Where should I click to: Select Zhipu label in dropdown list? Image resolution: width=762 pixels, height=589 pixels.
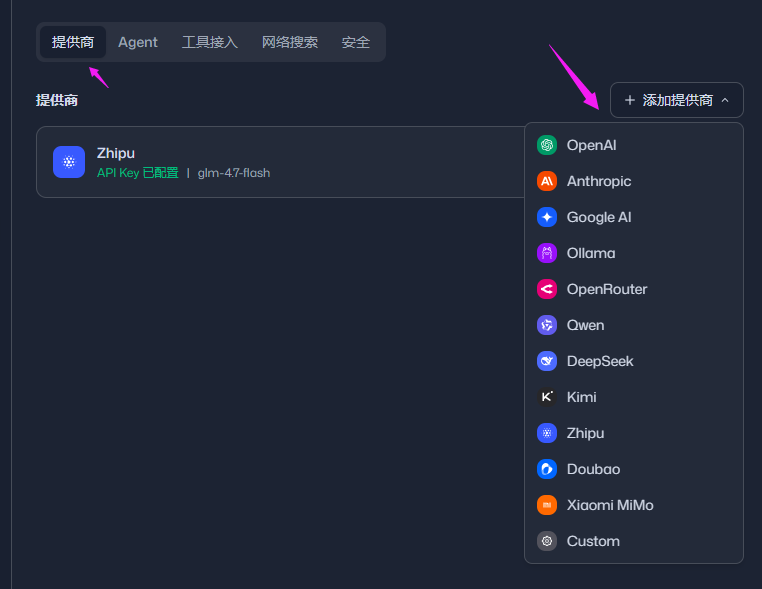[585, 433]
